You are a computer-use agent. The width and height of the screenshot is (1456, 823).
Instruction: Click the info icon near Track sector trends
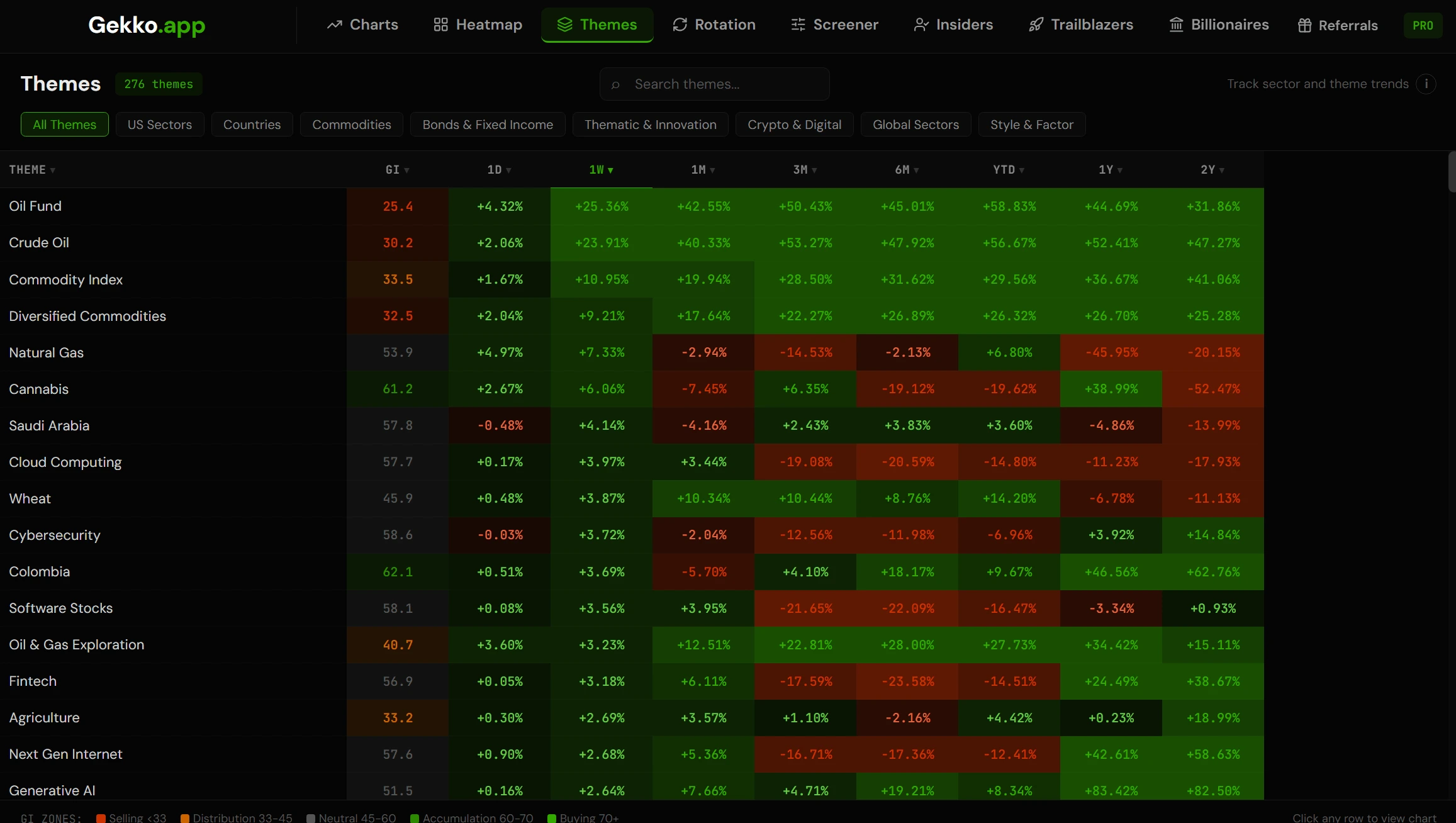(1426, 84)
